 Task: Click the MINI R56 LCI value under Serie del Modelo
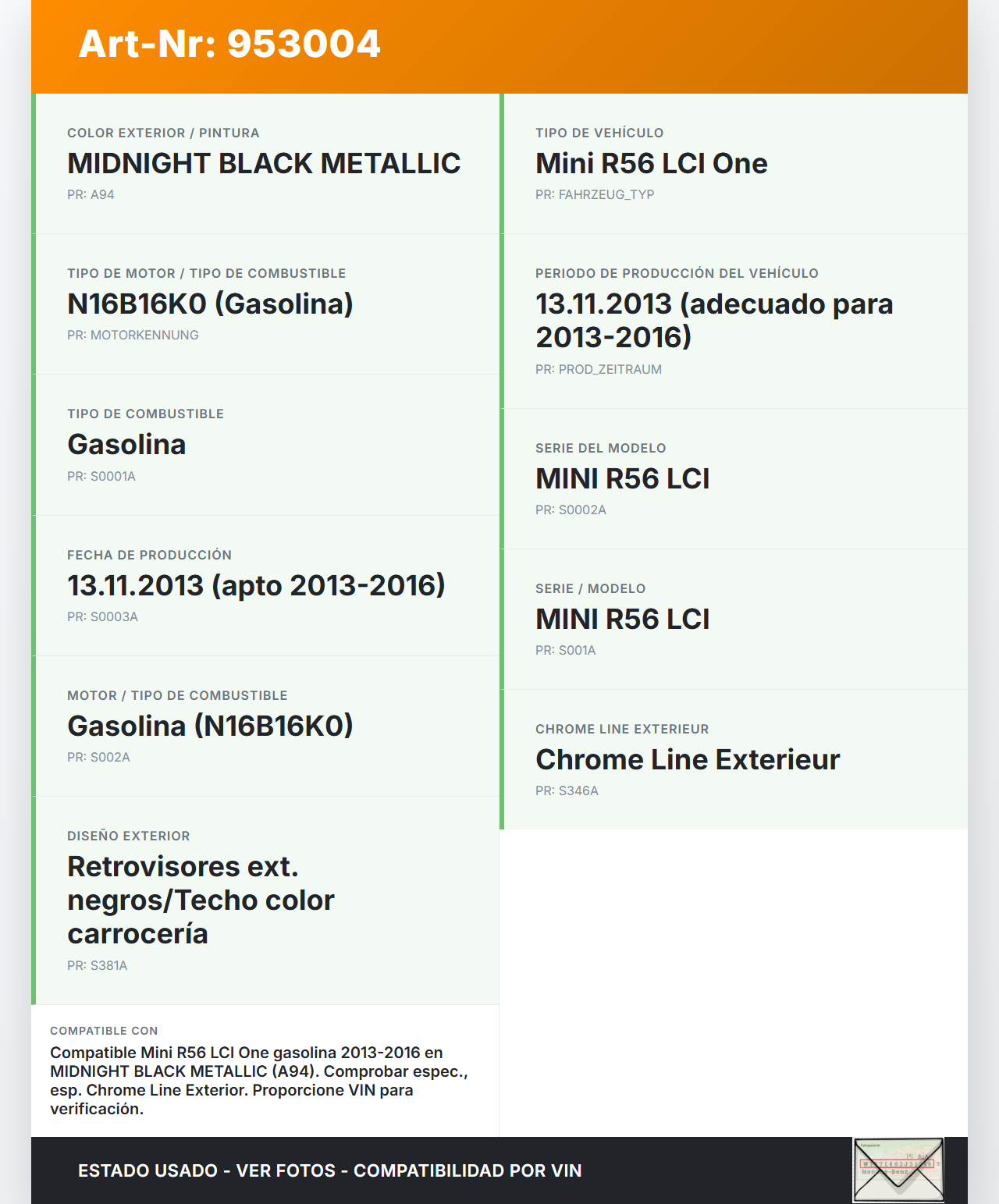pyautogui.click(x=622, y=479)
